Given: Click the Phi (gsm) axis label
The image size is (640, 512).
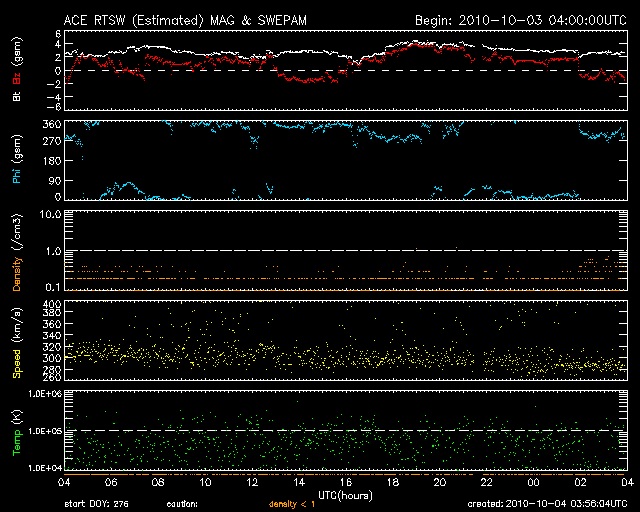Looking at the screenshot, I should 16,164.
